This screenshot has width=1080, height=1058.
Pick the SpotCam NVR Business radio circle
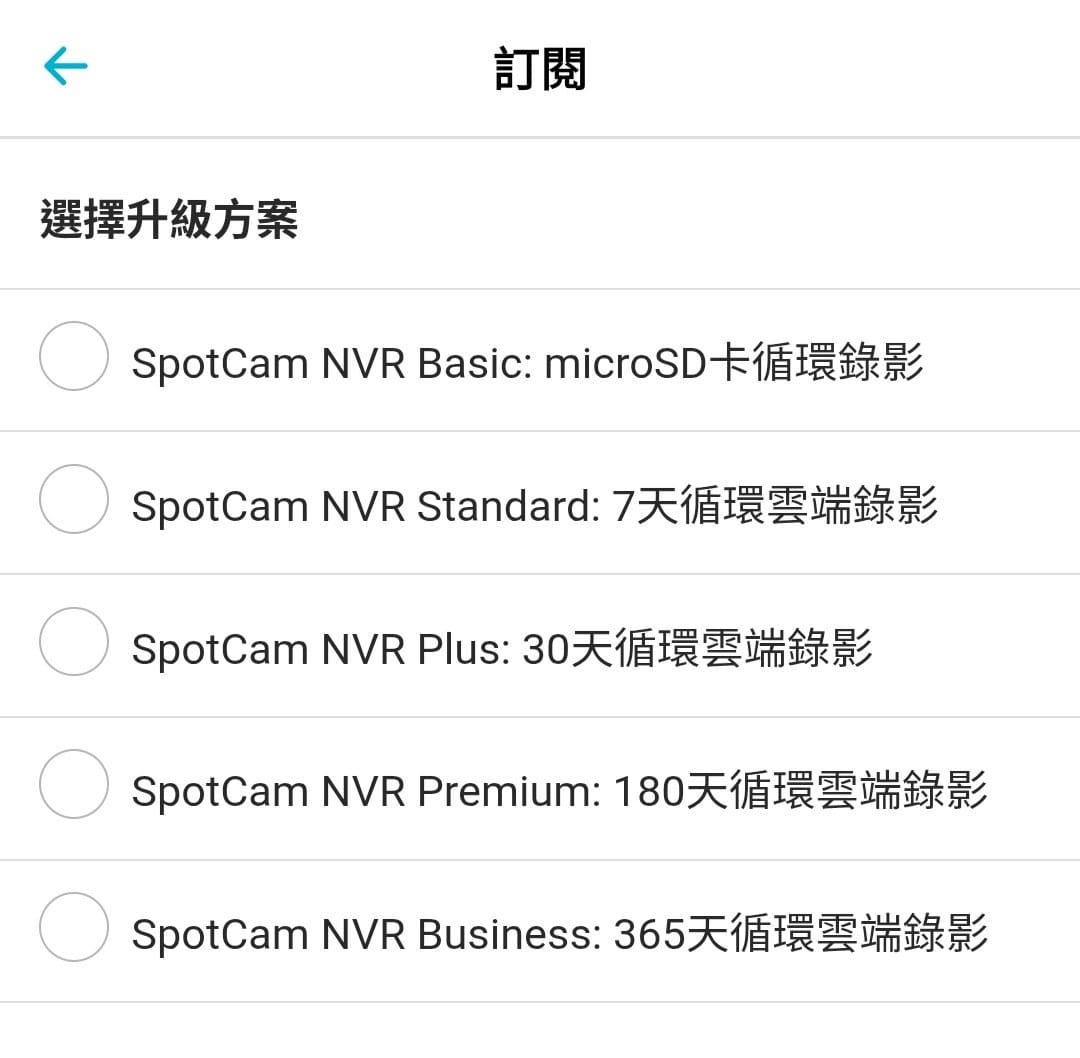tap(73, 928)
